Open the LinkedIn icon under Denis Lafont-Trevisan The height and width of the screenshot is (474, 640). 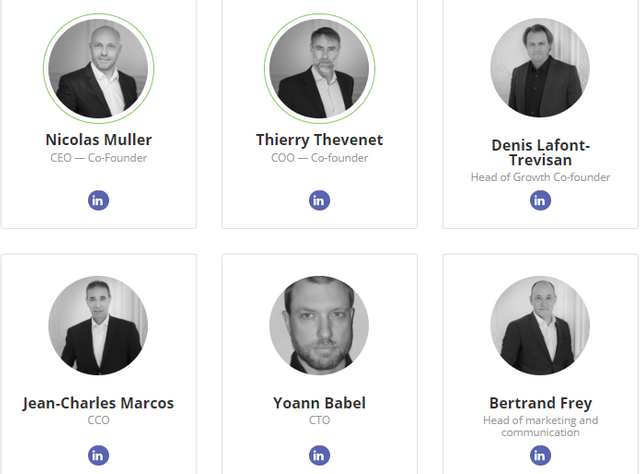[x=540, y=200]
